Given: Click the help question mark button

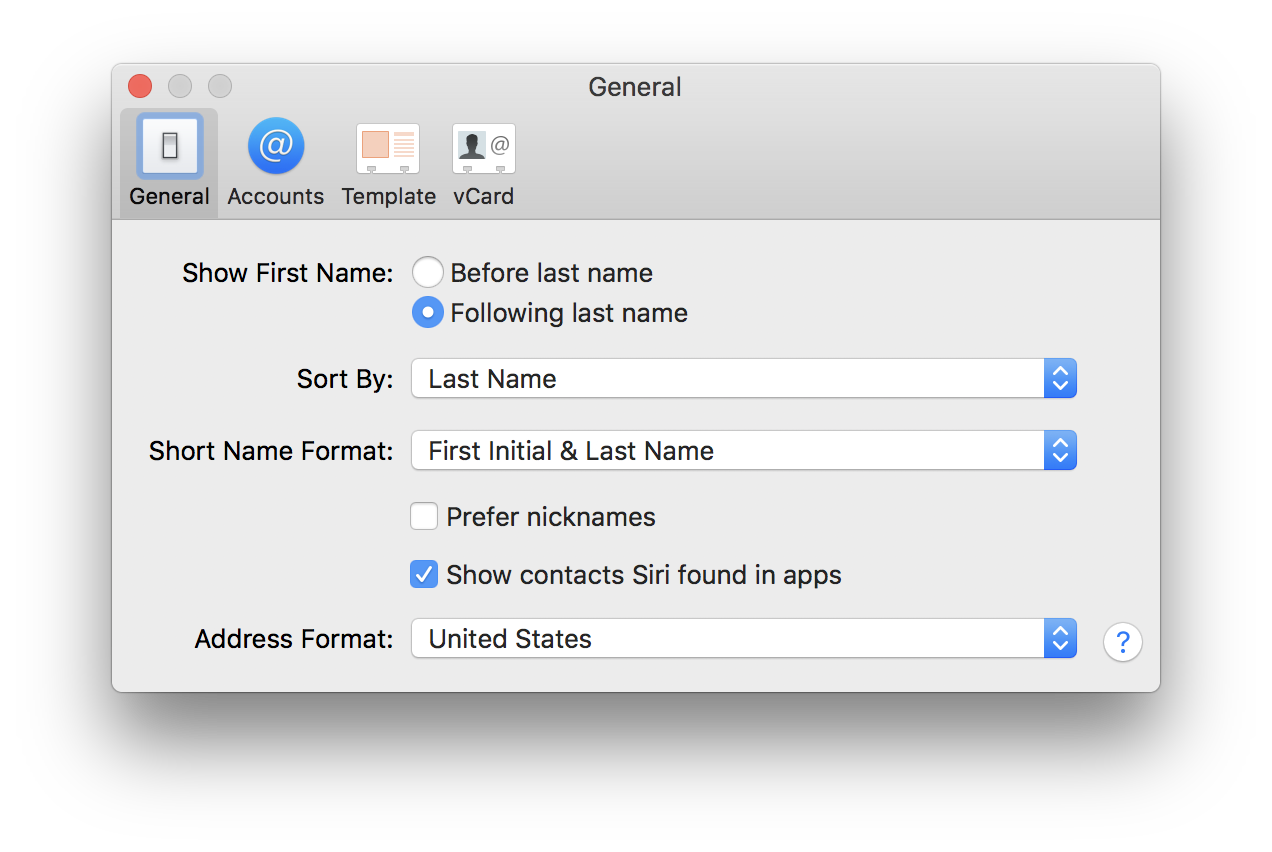Looking at the screenshot, I should 1123,641.
